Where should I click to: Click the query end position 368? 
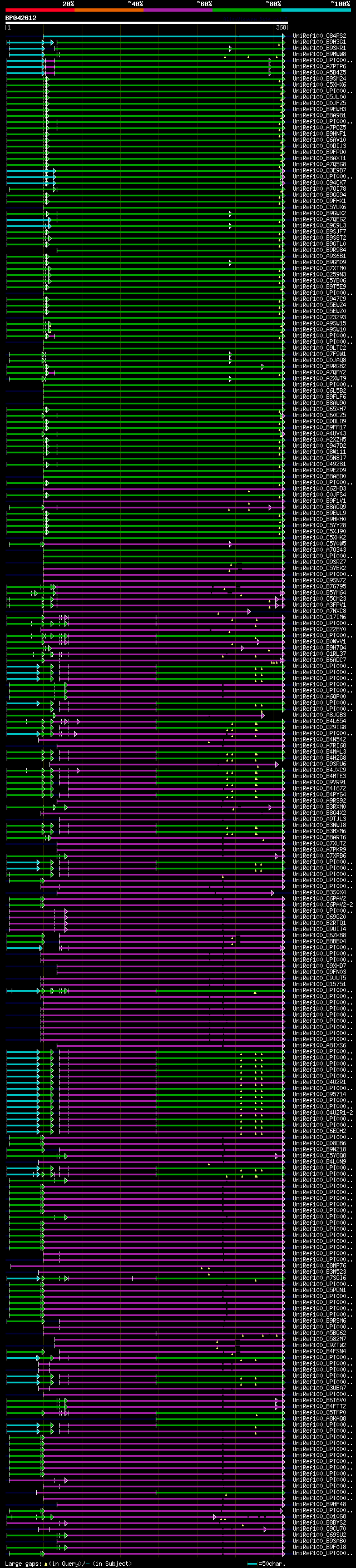click(281, 27)
